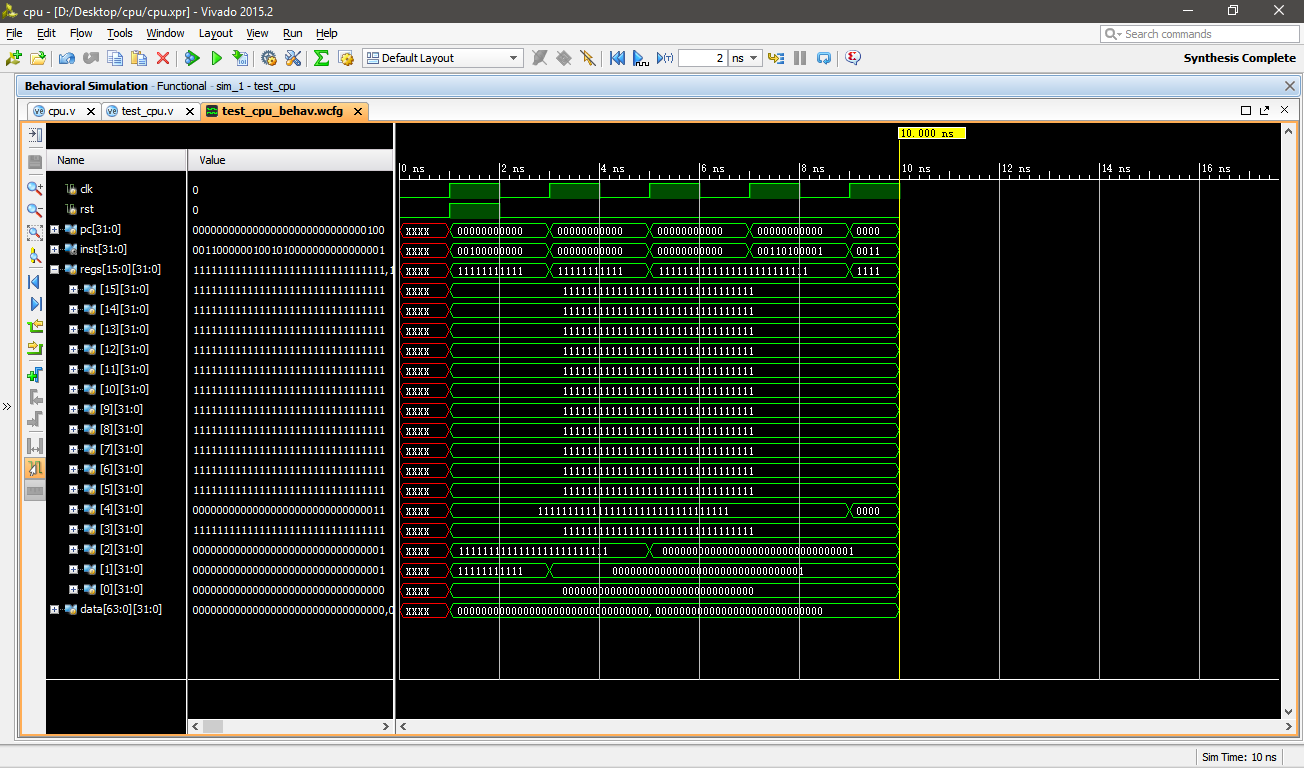Click the Previous Transition icon
Image resolution: width=1304 pixels, height=768 pixels.
(x=35, y=326)
